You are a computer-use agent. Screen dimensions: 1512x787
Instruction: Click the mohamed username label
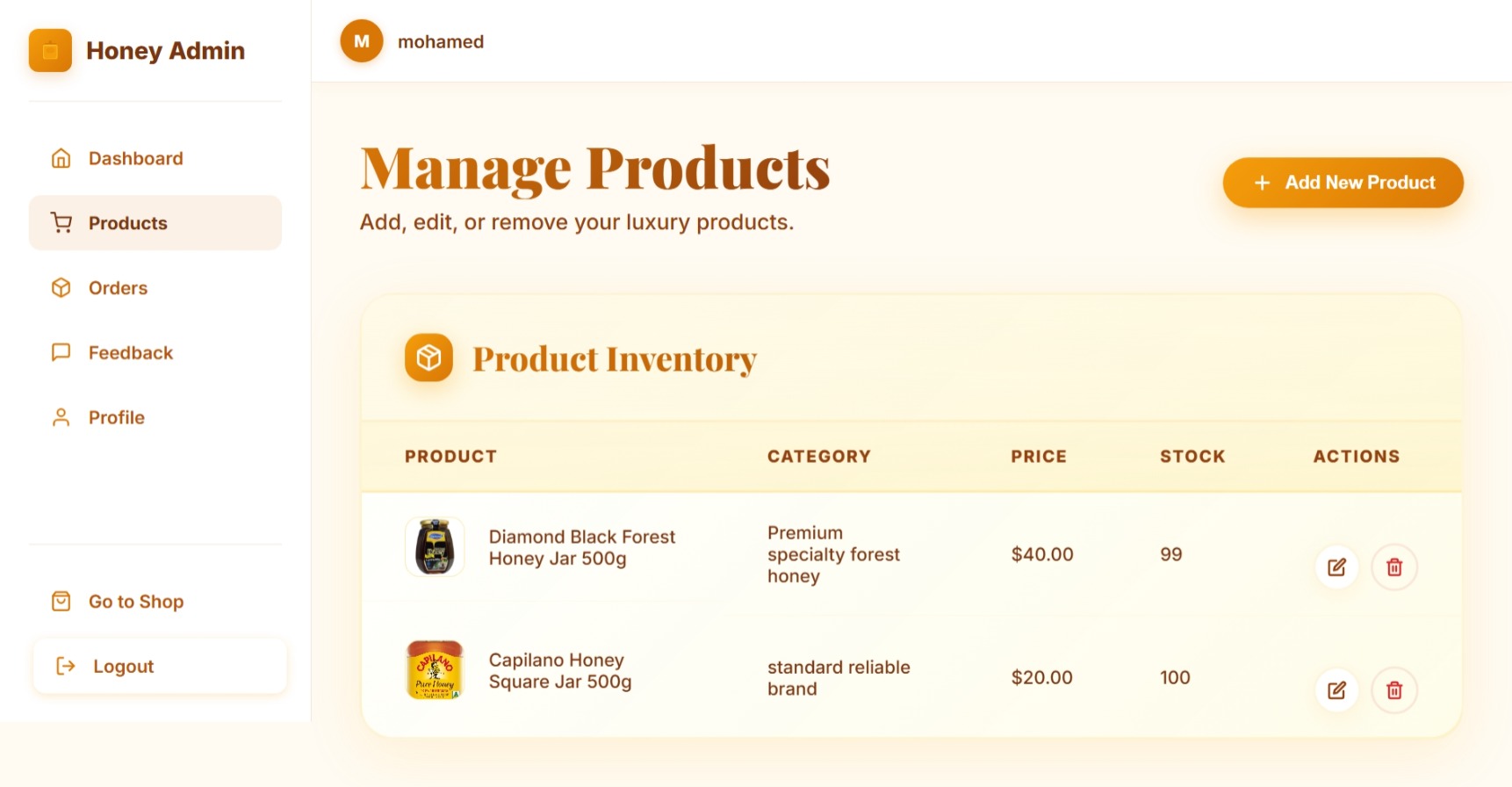pos(441,42)
